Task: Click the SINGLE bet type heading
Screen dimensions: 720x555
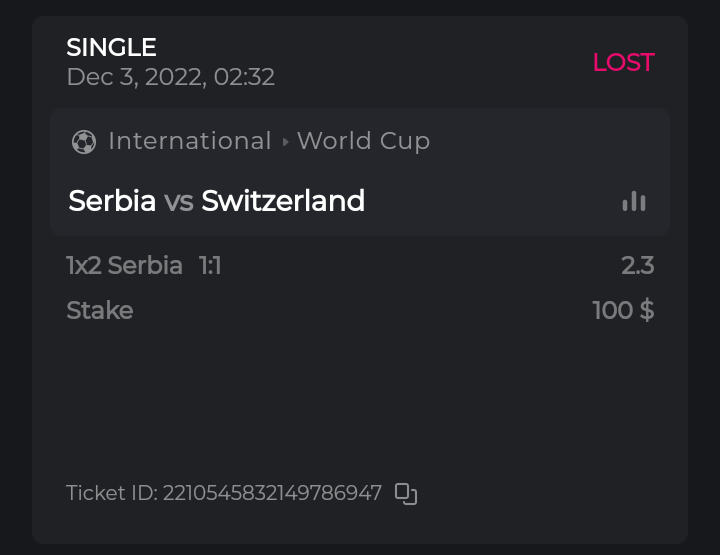Action: click(x=111, y=47)
